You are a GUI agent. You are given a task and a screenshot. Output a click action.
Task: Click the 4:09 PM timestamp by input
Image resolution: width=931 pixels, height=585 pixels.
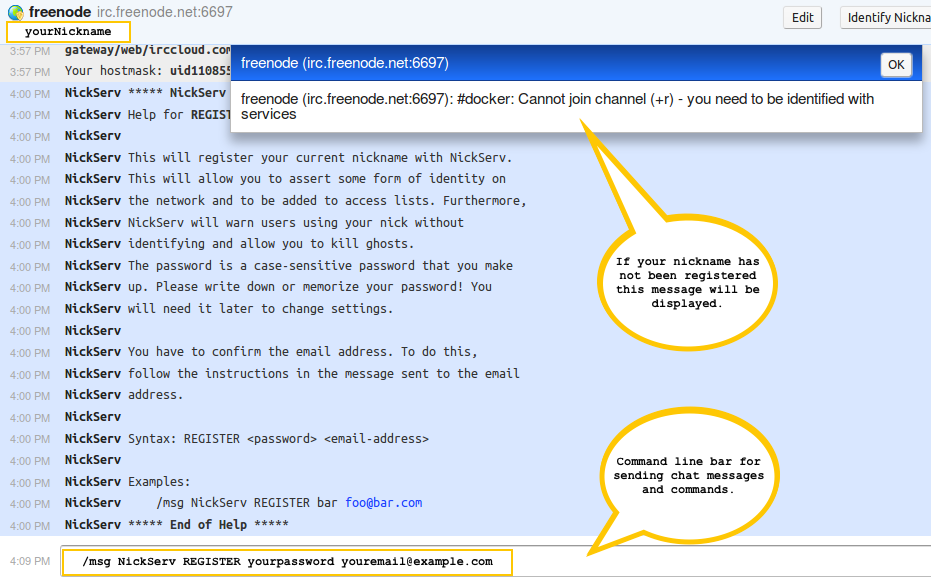click(29, 561)
